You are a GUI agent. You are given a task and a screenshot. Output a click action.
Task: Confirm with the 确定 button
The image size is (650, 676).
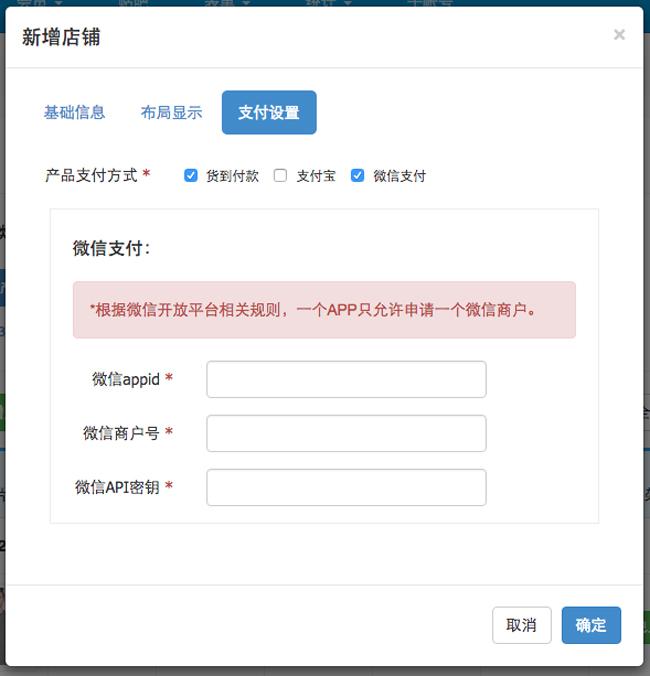click(591, 625)
